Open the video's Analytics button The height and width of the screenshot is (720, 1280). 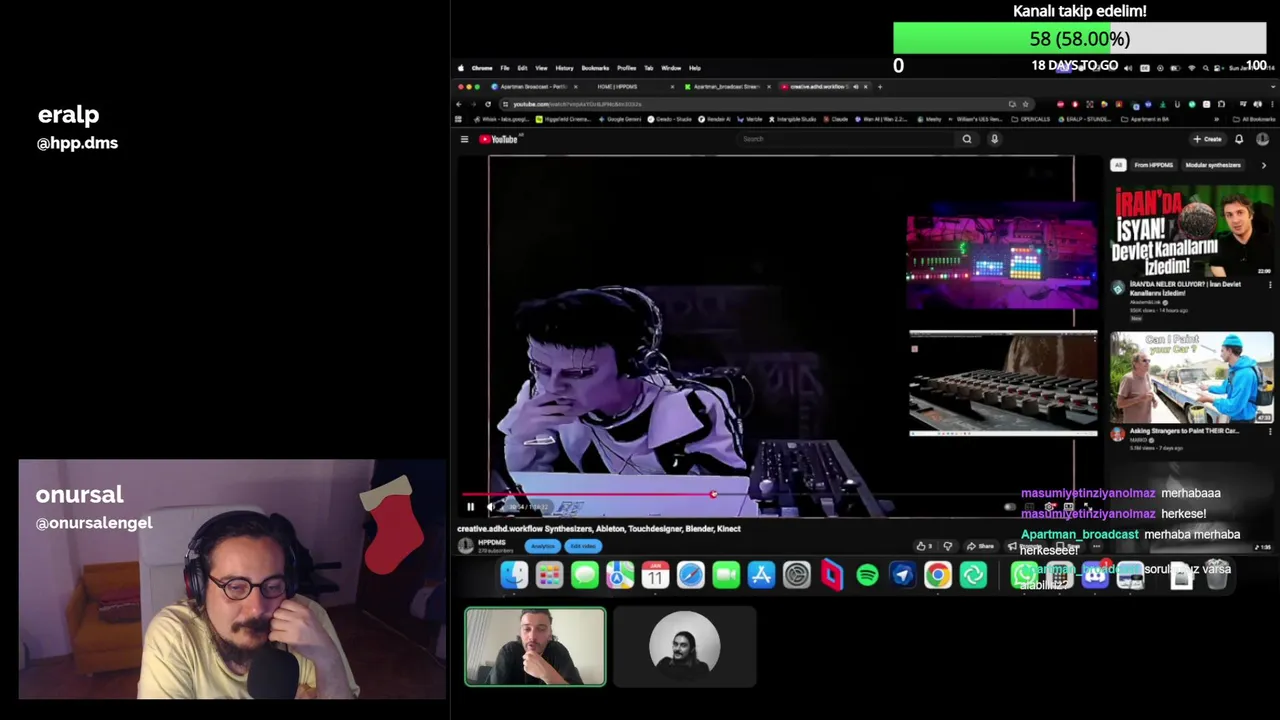543,546
